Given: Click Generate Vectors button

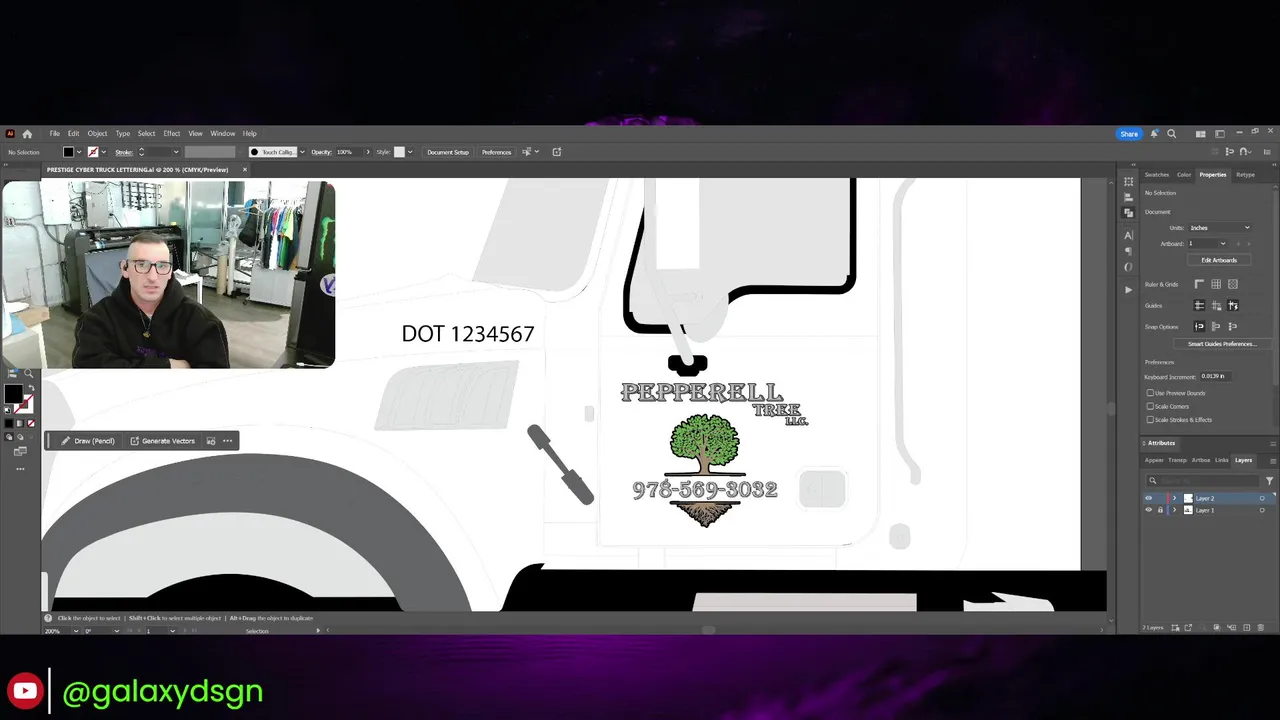Looking at the screenshot, I should (162, 441).
